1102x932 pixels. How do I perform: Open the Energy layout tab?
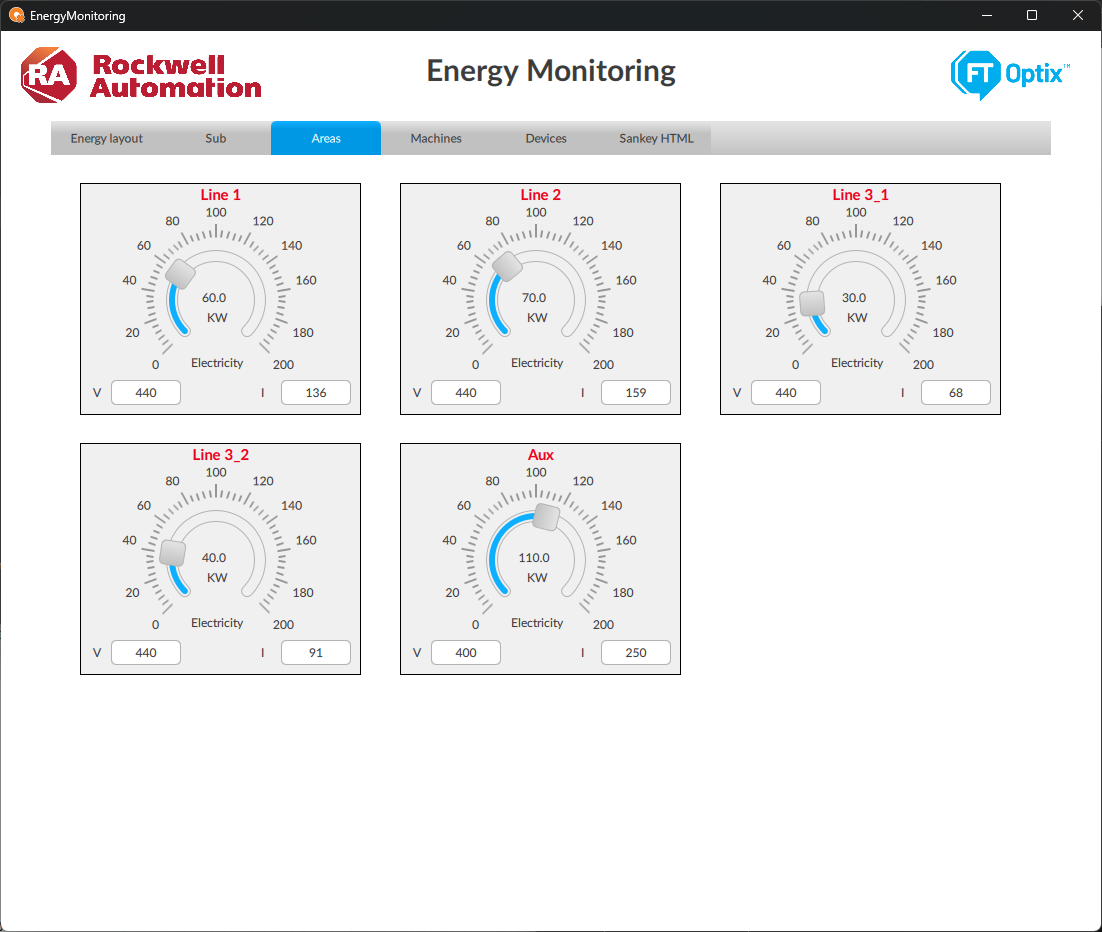pos(107,138)
